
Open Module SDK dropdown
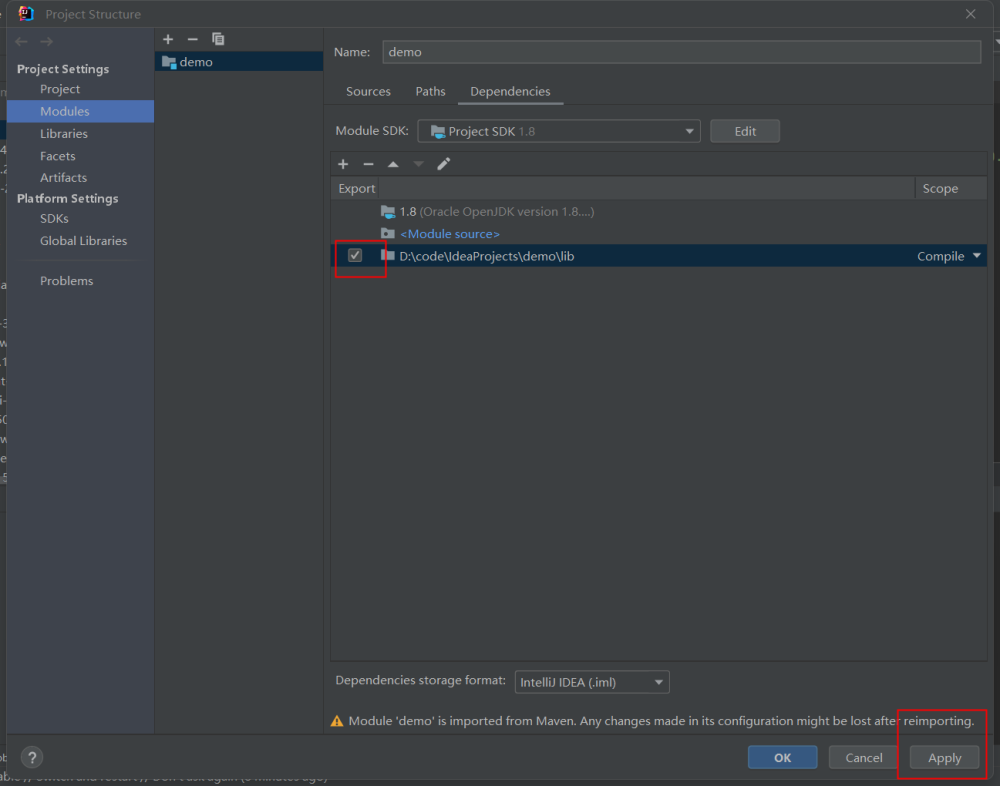coord(559,131)
